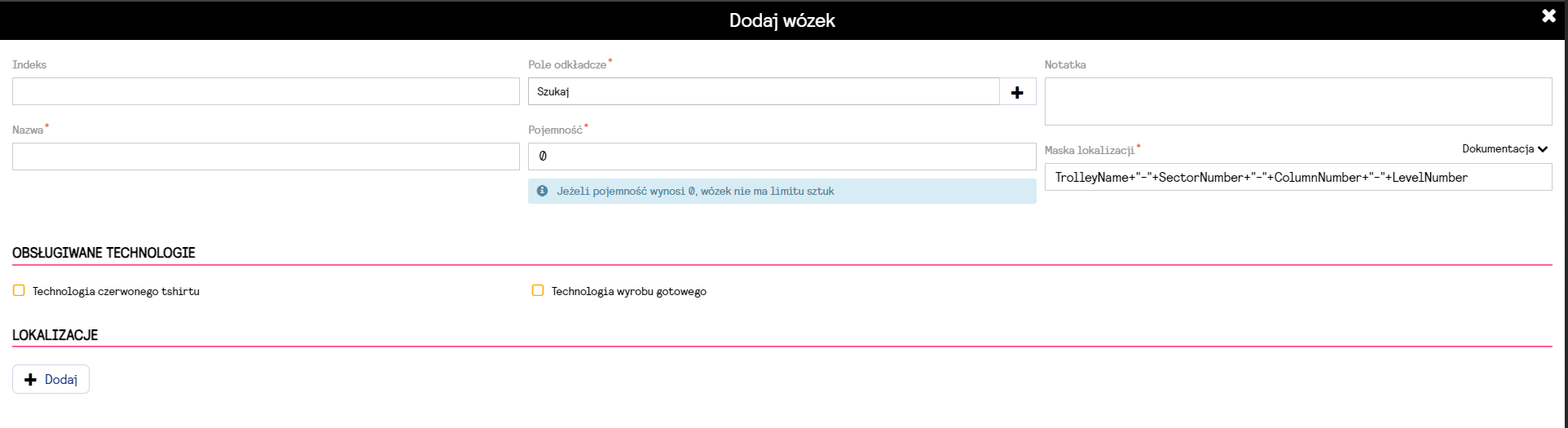Click inside the Notatka text area

click(x=1297, y=102)
